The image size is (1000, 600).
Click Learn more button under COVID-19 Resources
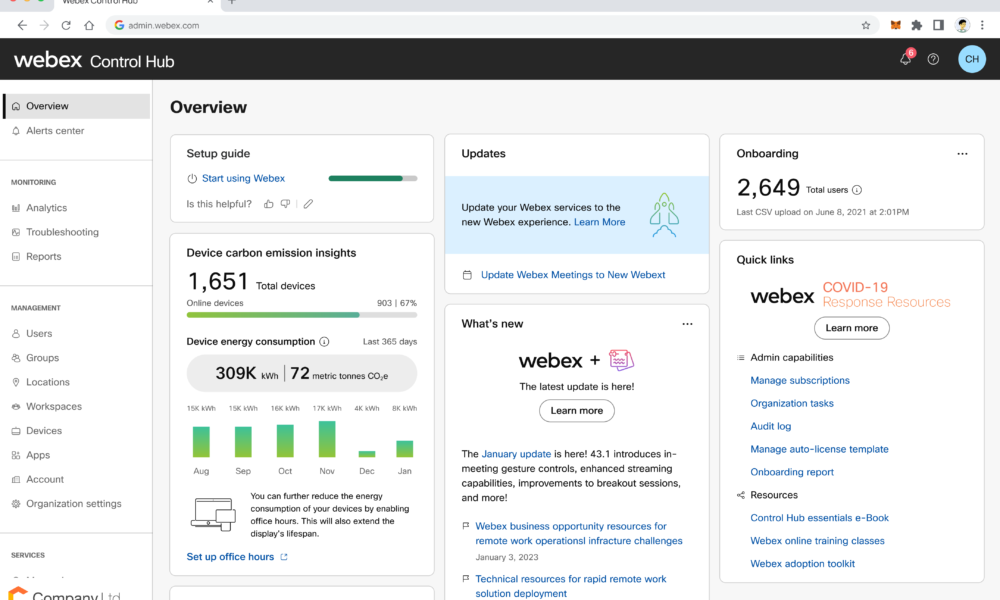point(851,328)
